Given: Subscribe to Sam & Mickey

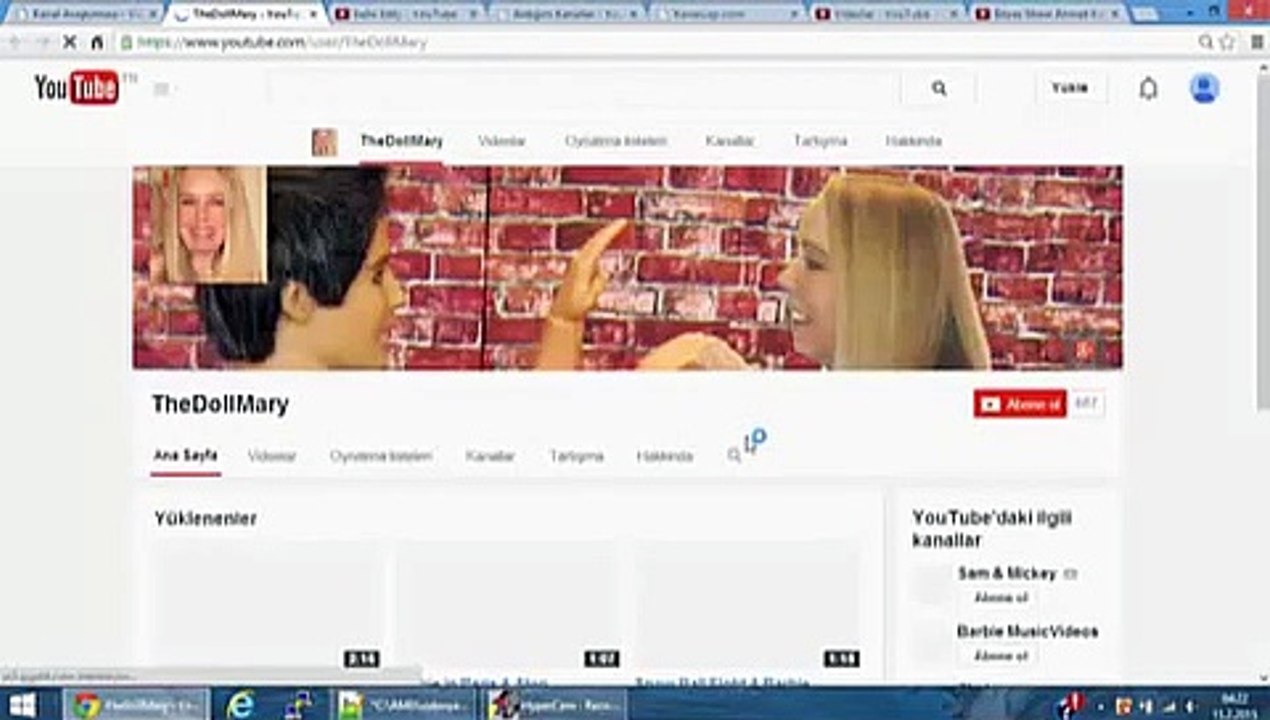Looking at the screenshot, I should click(x=1001, y=598).
